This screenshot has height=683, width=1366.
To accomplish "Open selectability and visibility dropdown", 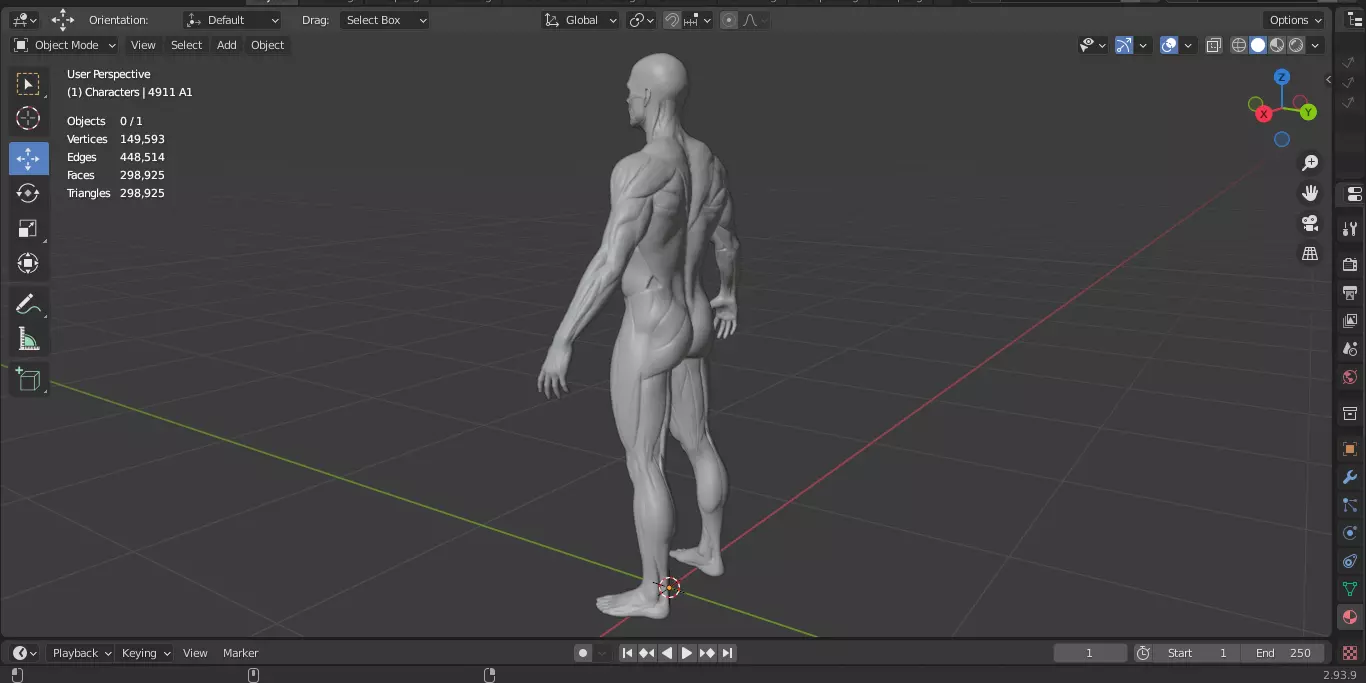I will [x=1092, y=45].
